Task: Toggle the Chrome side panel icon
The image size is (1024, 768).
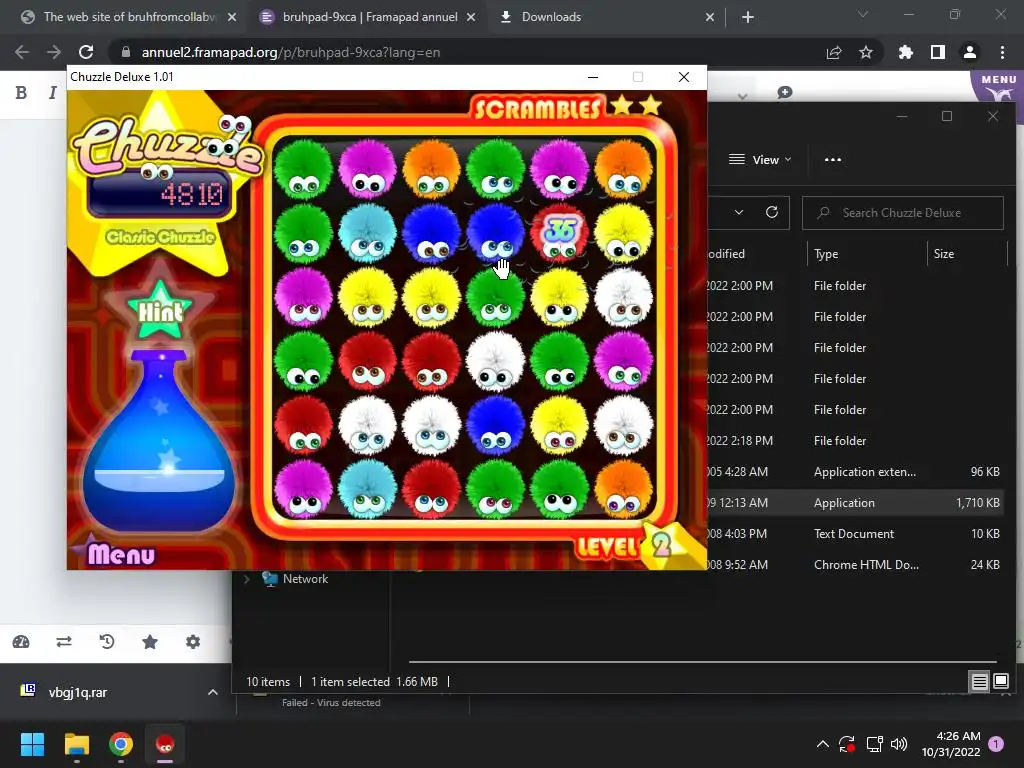Action: pyautogui.click(x=938, y=52)
